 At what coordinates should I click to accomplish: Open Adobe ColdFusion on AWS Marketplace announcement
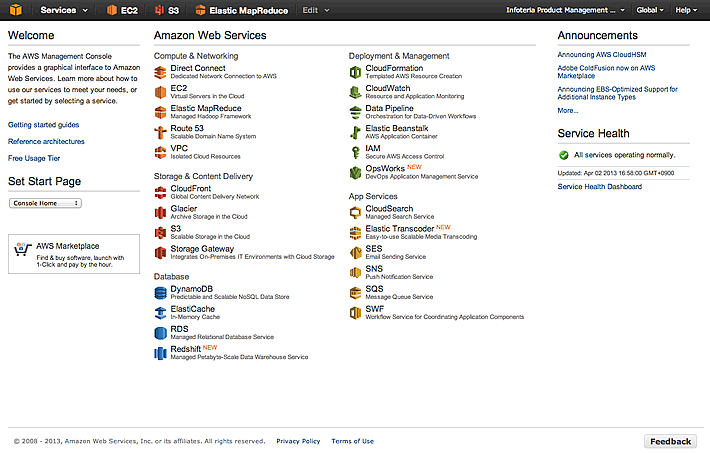tap(606, 72)
